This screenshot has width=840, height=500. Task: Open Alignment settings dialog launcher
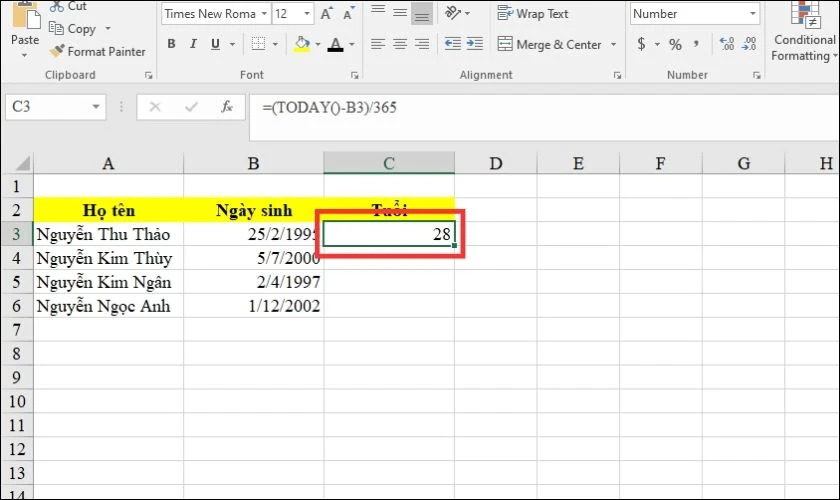point(617,76)
